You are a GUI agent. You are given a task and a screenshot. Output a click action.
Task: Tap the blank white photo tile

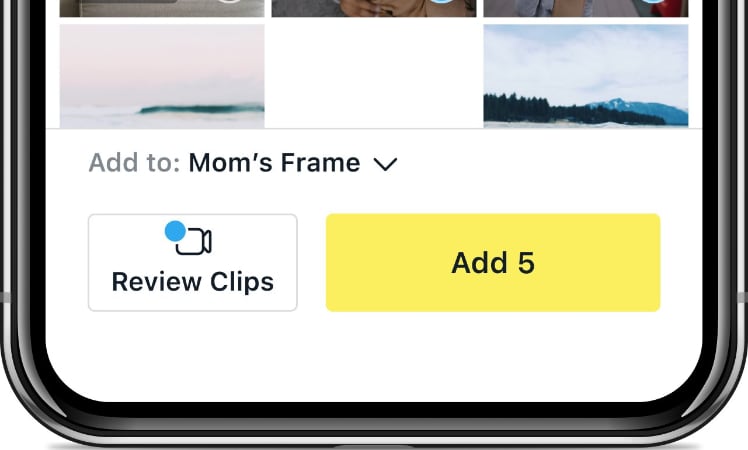click(374, 76)
